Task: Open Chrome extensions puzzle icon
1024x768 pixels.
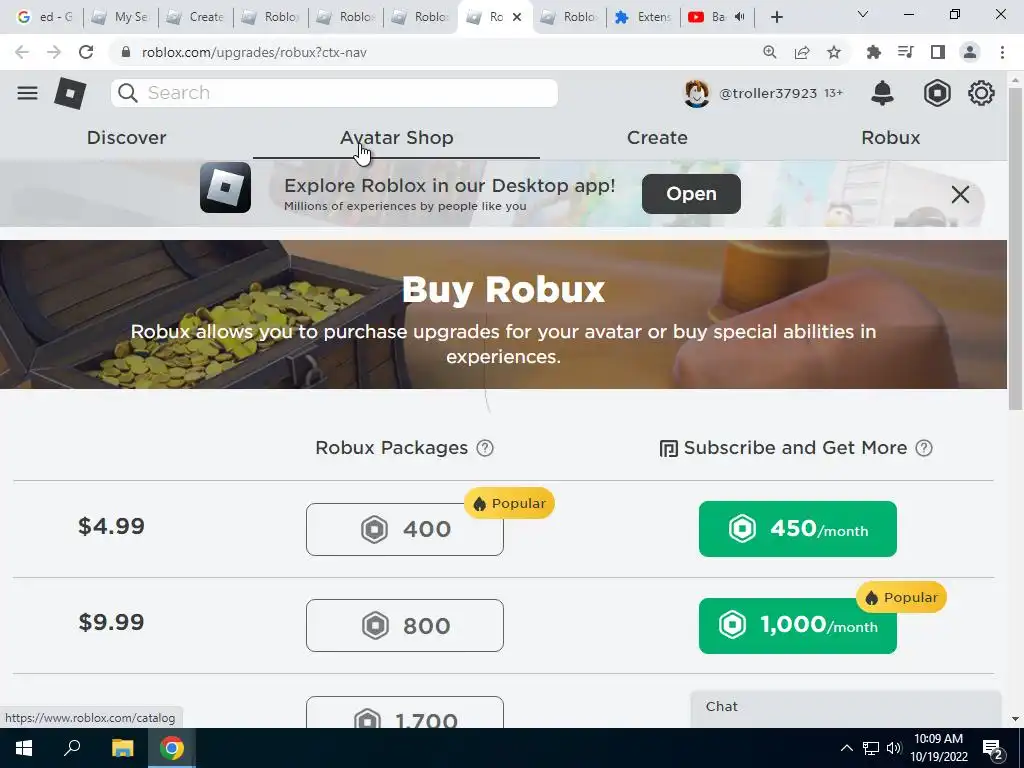Action: pyautogui.click(x=873, y=52)
